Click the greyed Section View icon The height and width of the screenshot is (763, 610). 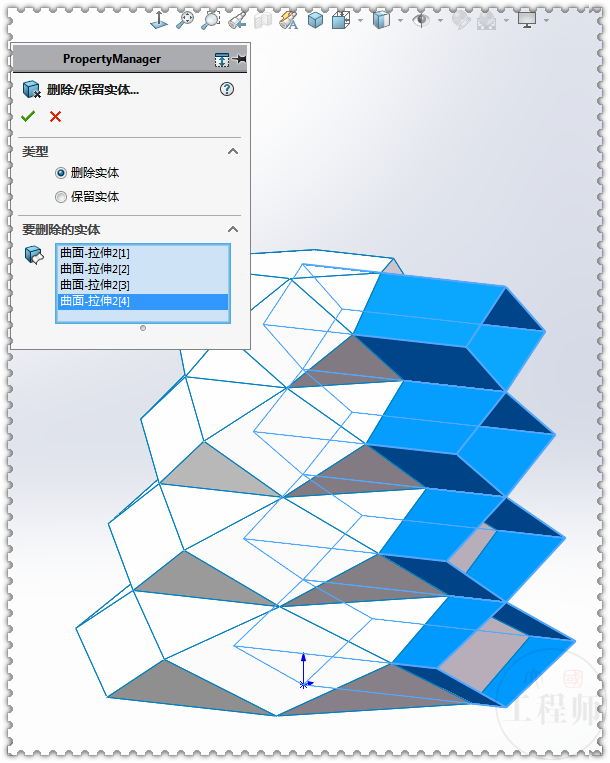[263, 20]
